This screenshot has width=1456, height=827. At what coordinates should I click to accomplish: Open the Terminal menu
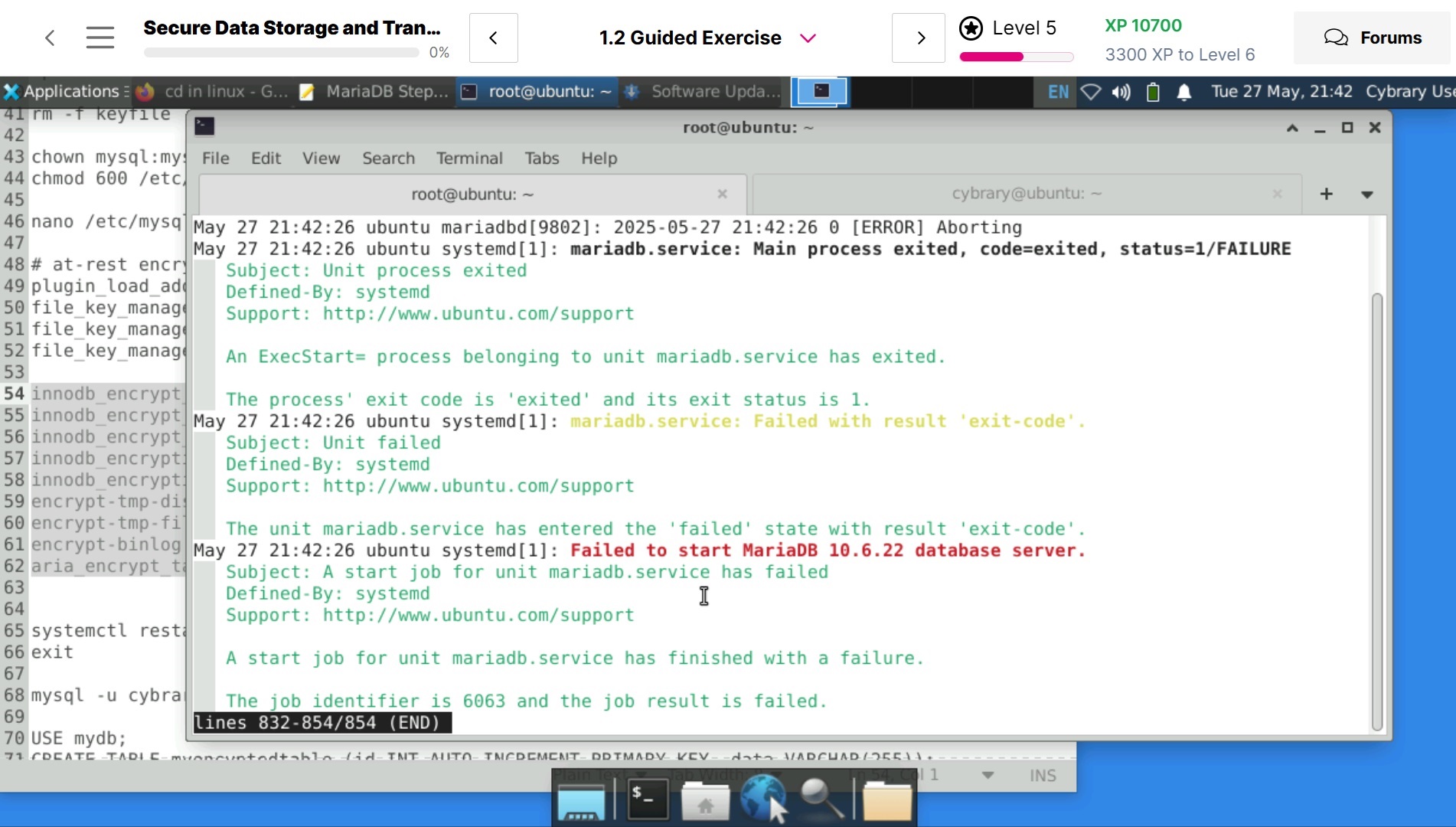[469, 158]
